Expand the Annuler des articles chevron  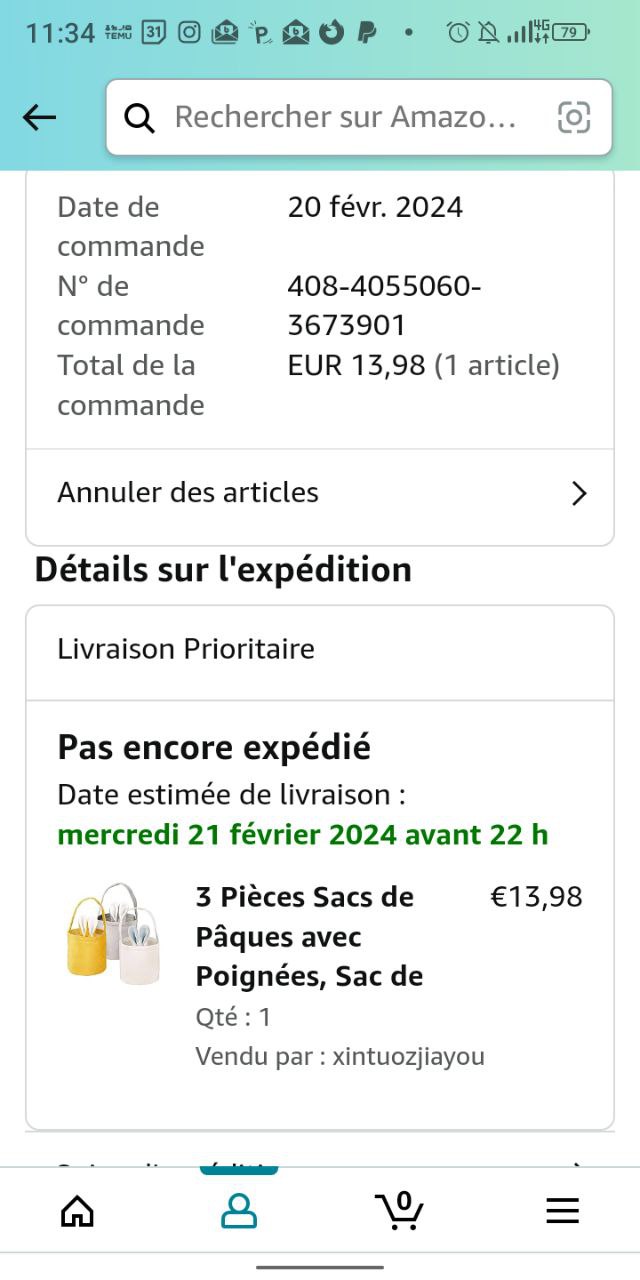(x=578, y=493)
